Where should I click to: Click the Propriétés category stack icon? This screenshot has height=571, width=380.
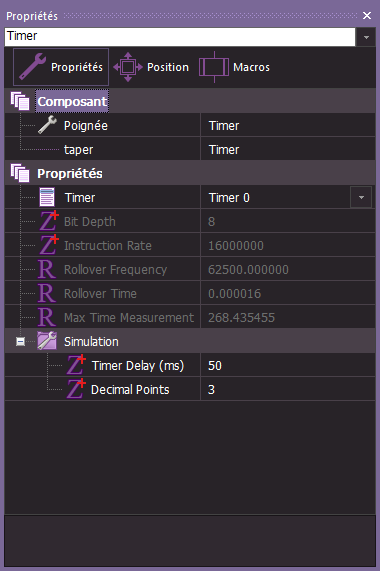click(x=20, y=173)
